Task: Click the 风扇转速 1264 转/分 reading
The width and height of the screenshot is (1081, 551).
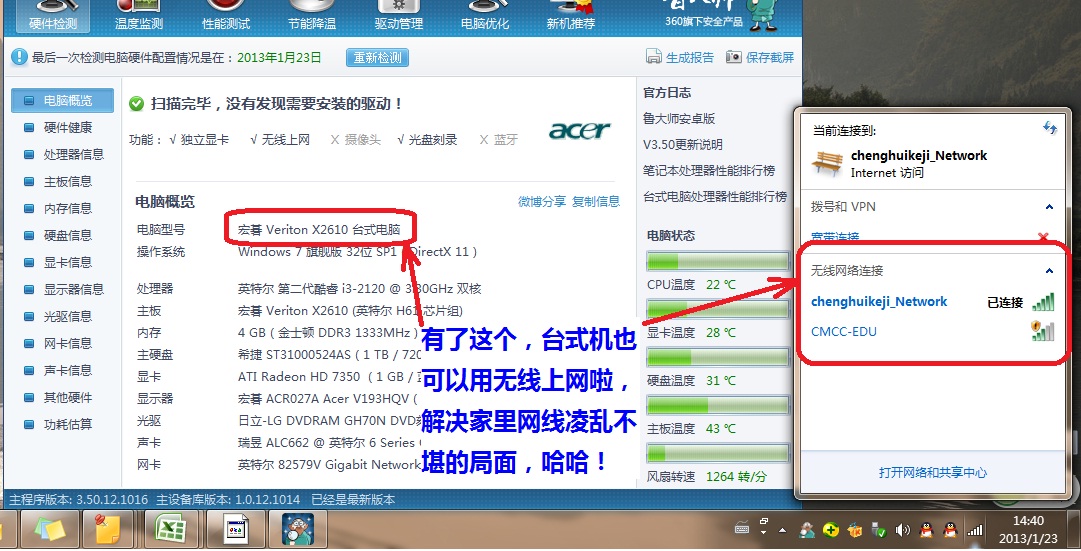Action: pos(736,477)
